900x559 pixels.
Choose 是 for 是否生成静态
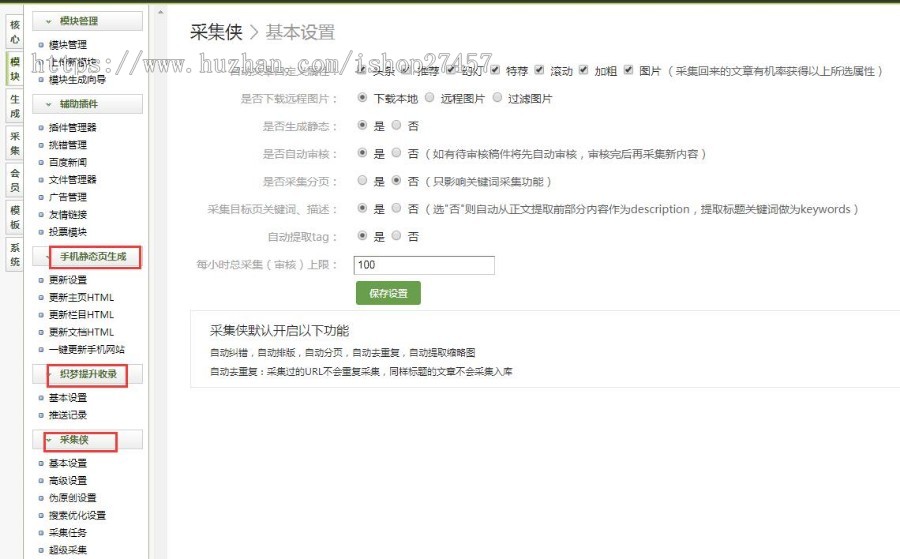point(362,125)
